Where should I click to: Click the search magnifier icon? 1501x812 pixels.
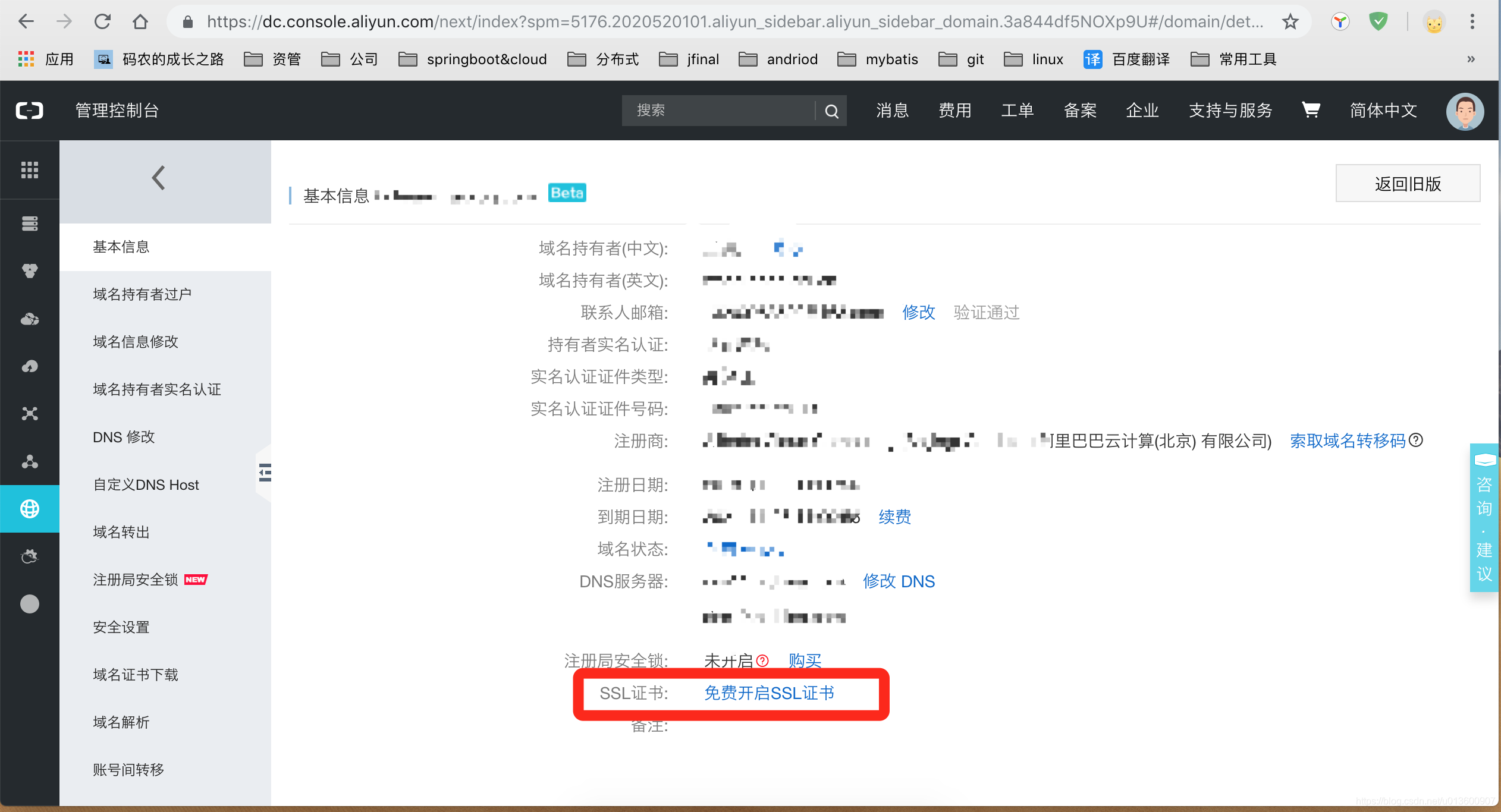(831, 111)
